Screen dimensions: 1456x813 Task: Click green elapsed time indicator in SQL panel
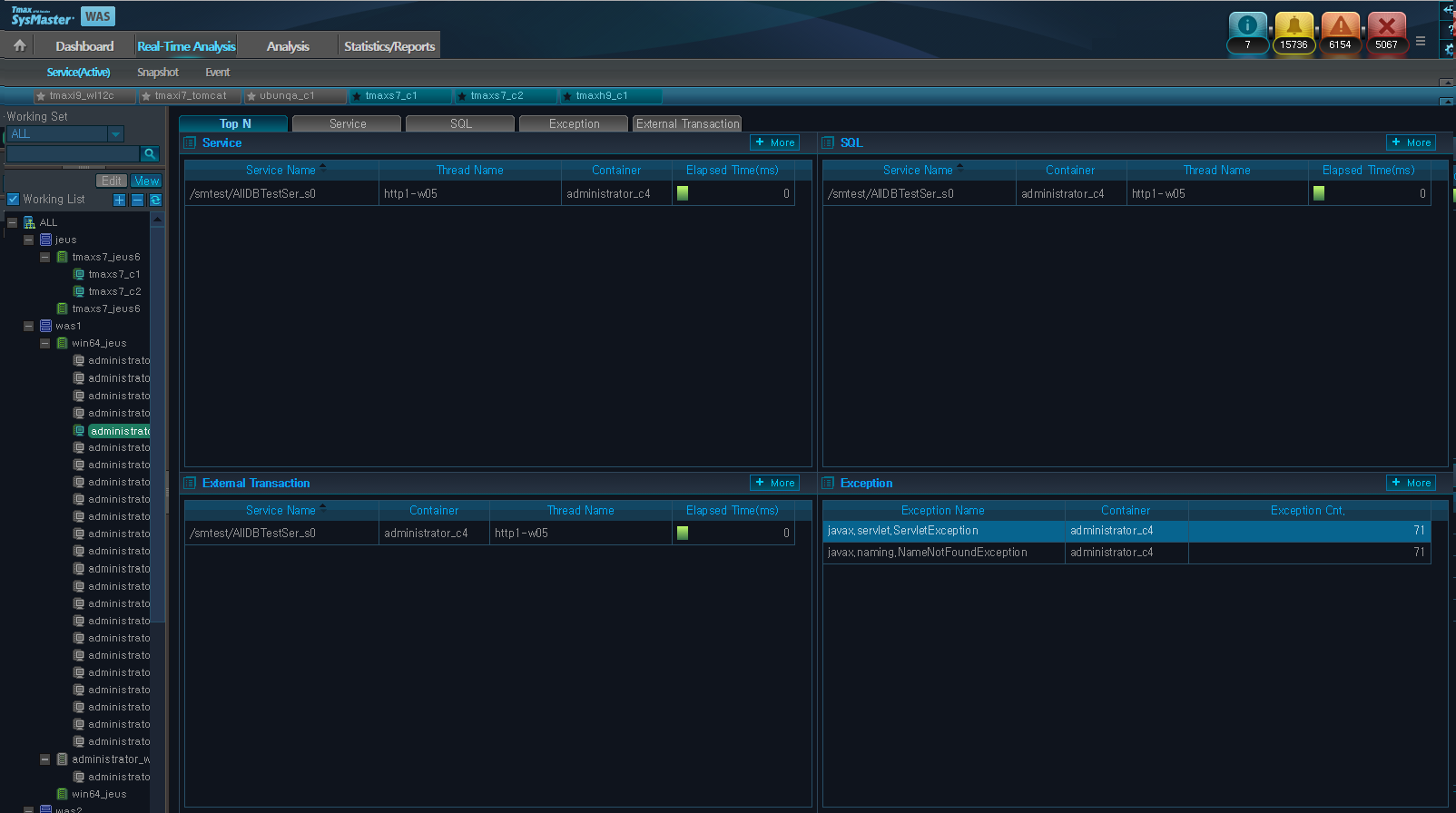1319,193
